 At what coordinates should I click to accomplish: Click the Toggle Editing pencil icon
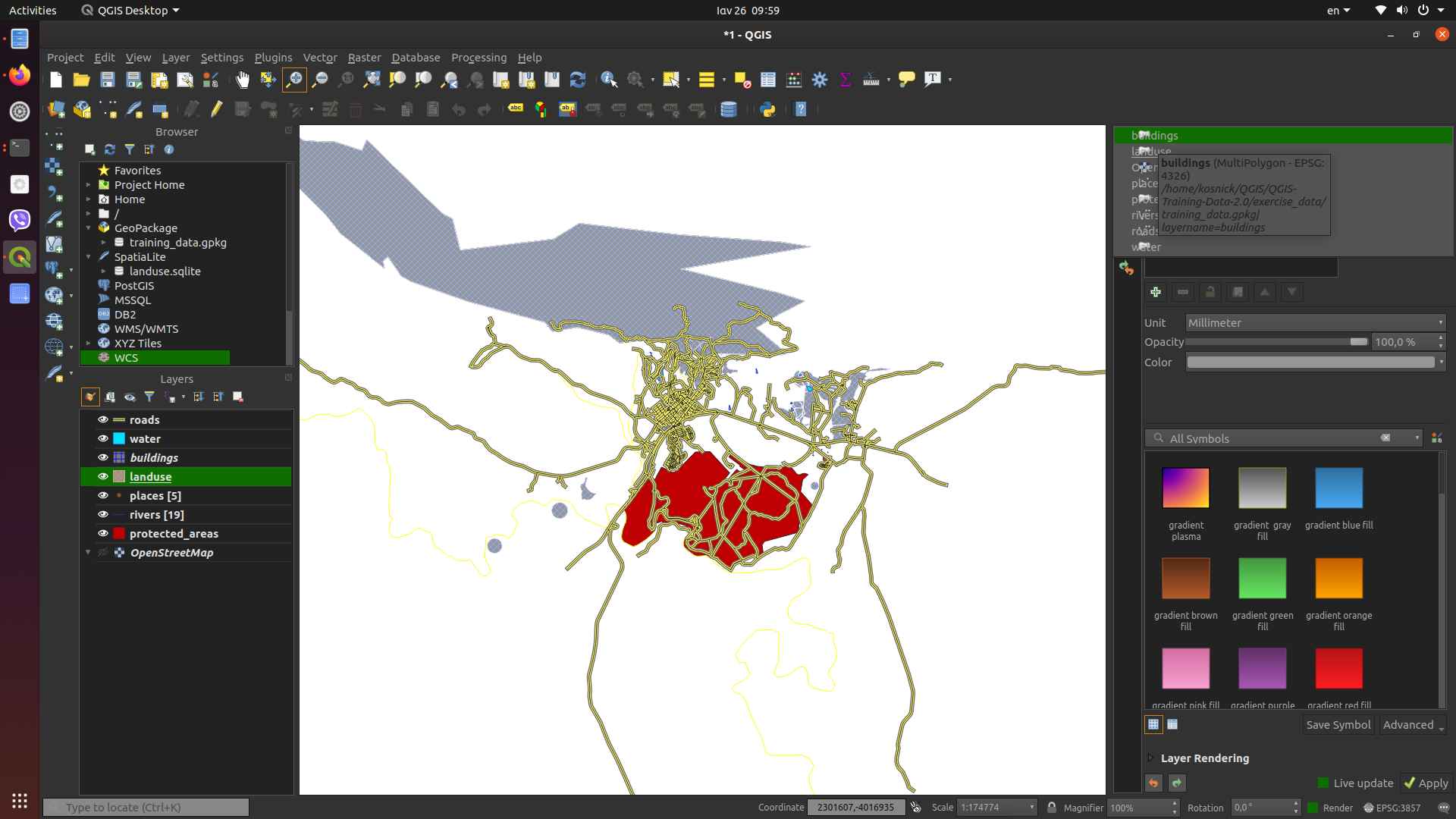click(217, 109)
